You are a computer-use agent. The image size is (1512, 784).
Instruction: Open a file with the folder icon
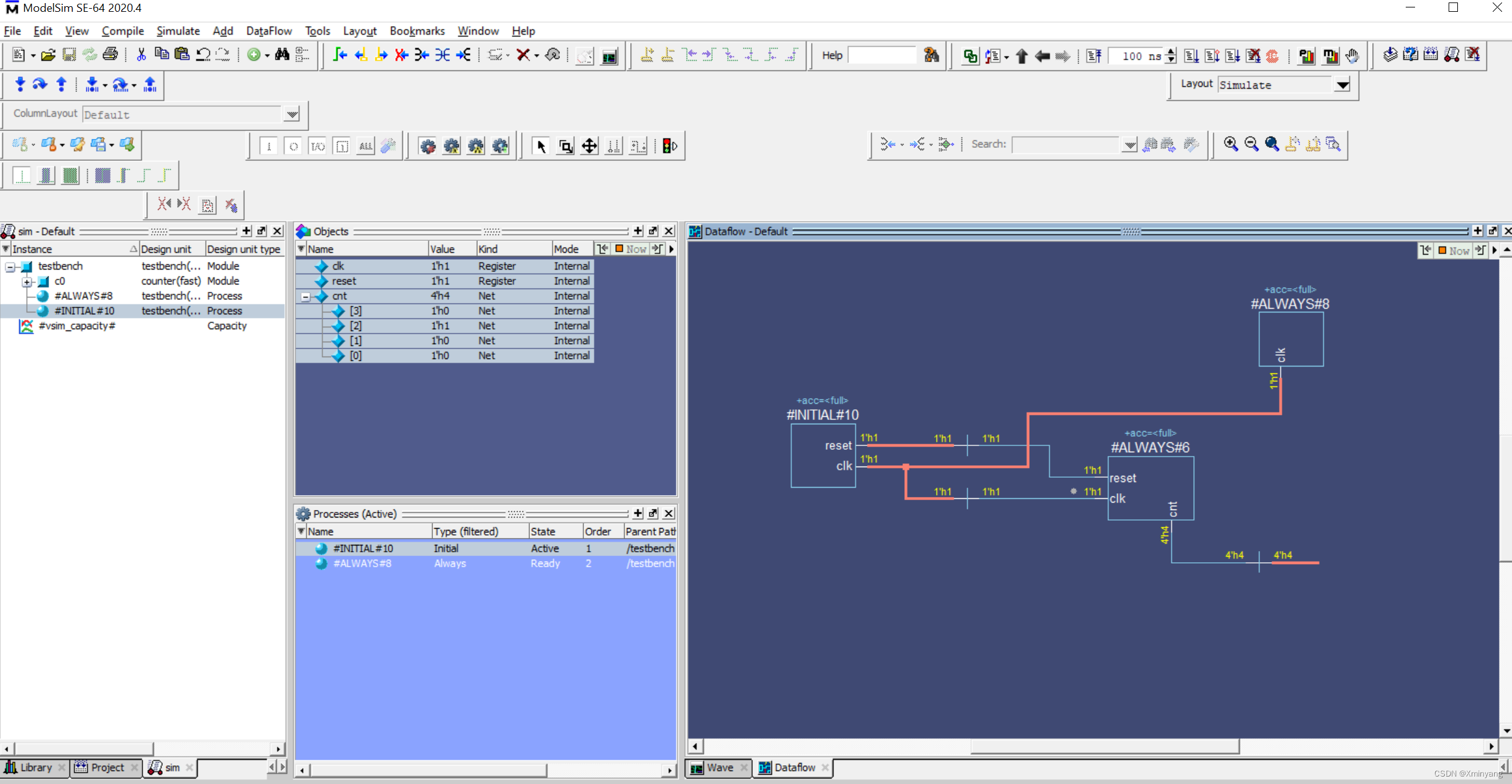click(x=48, y=55)
